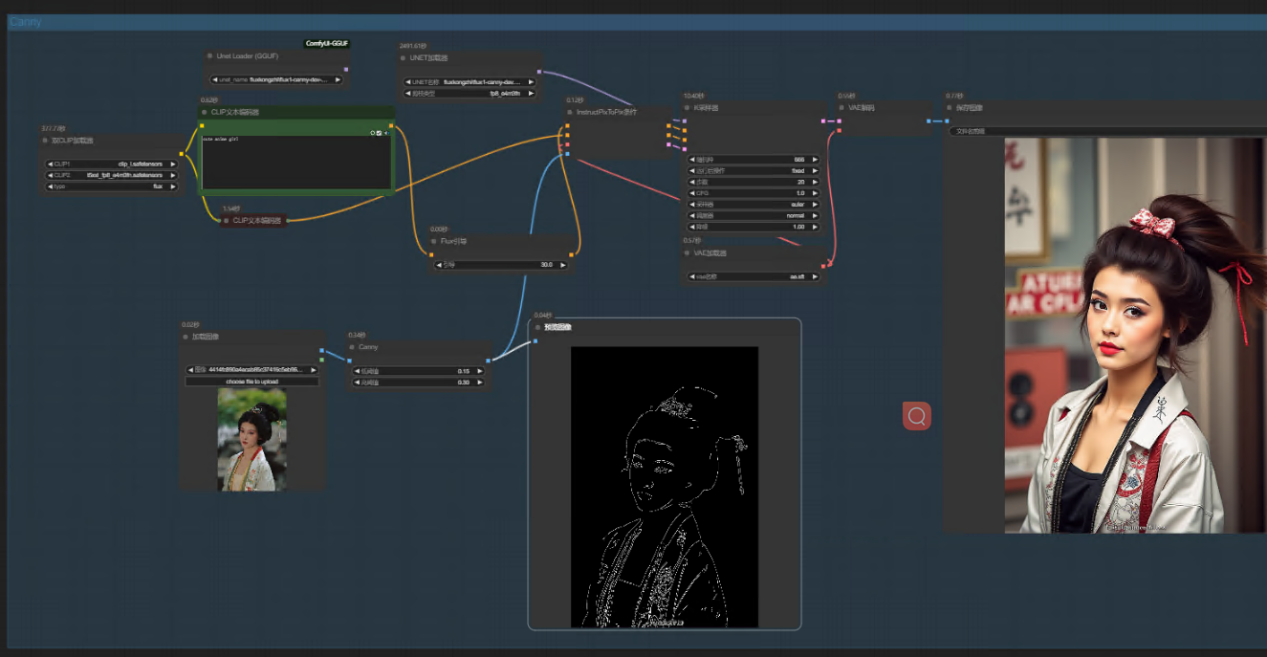Open the euler sampler dropdown in KSampler

click(754, 204)
